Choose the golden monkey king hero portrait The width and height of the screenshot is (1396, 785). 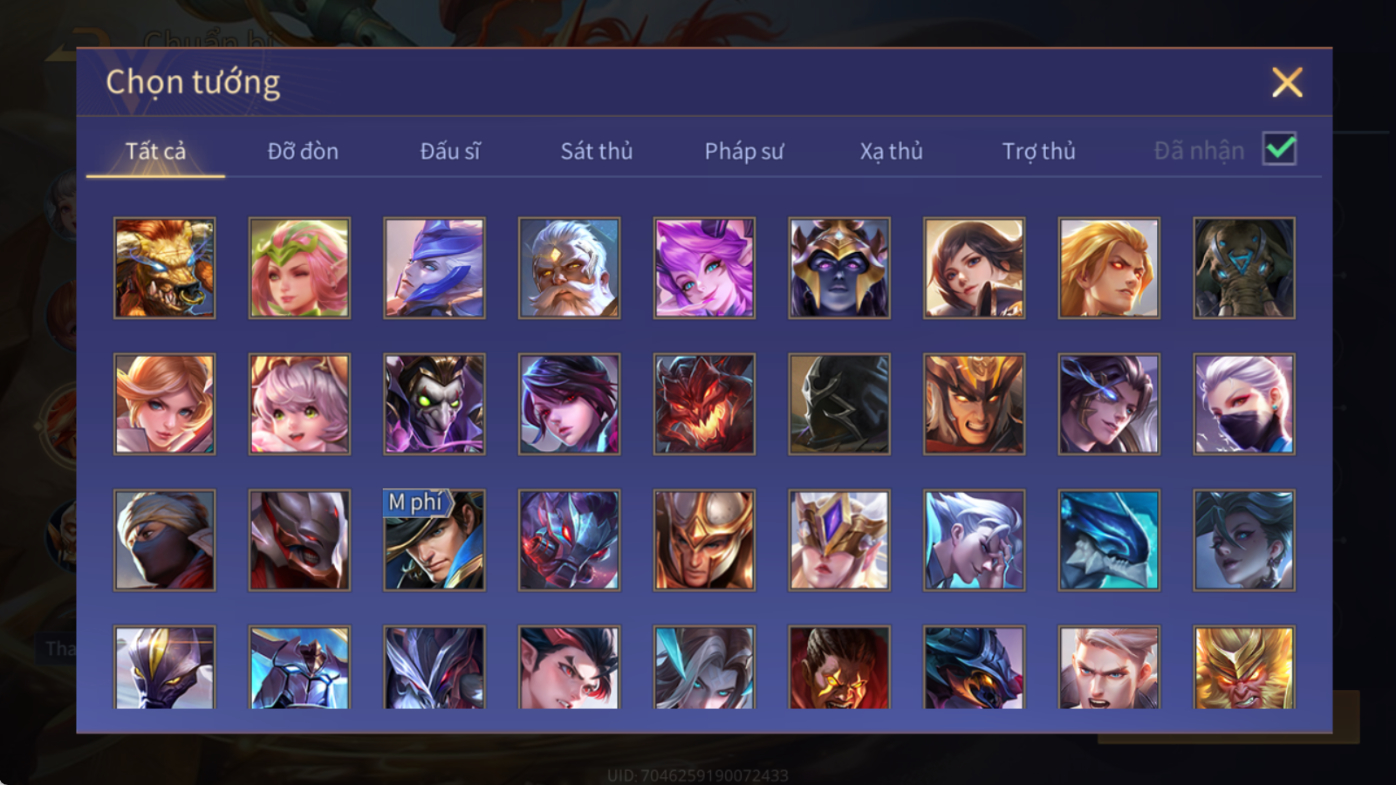click(1244, 668)
